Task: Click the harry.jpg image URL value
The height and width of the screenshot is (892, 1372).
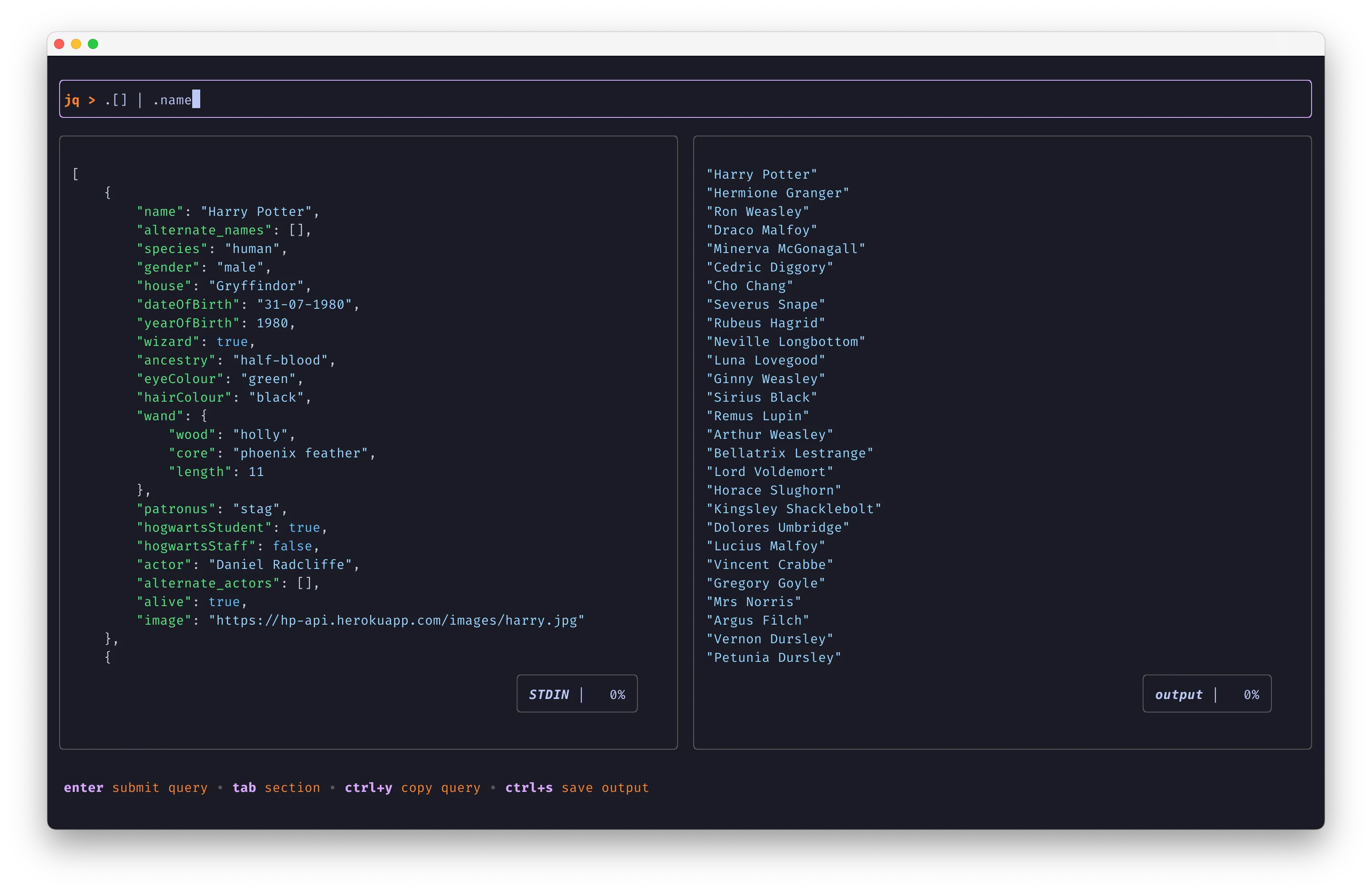Action: 396,620
